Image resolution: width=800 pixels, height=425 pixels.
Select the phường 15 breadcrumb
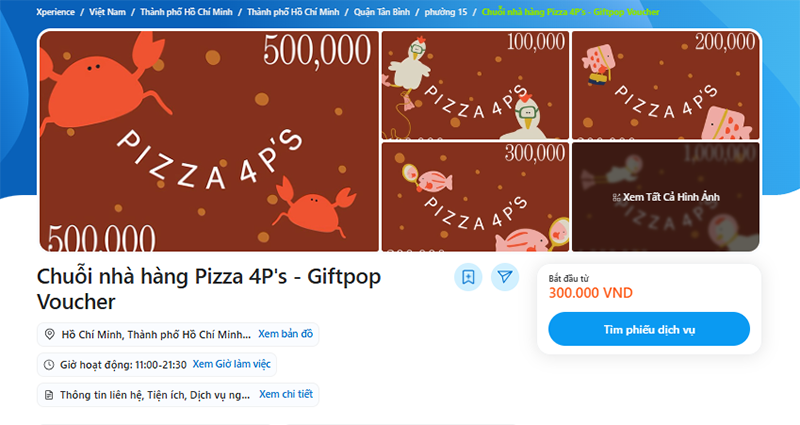click(445, 12)
